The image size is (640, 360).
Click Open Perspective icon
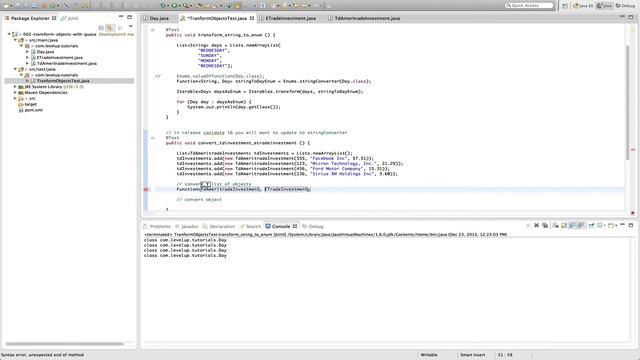565,6
